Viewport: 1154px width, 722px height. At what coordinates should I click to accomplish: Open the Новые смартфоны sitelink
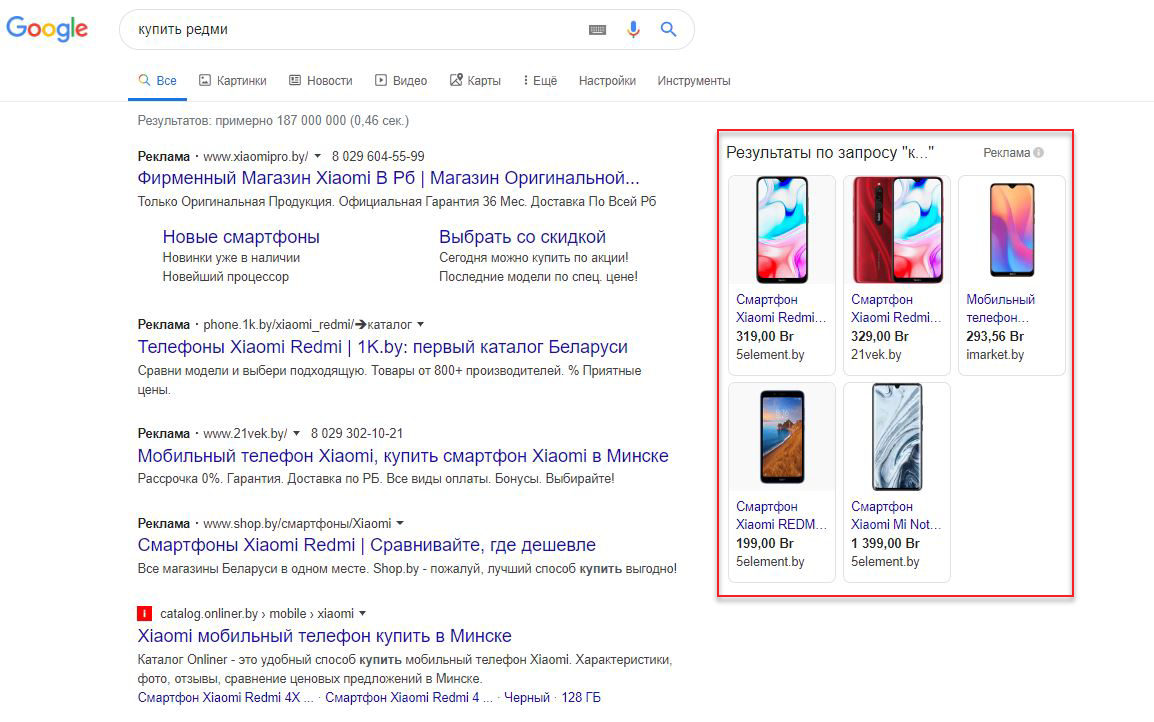[241, 237]
